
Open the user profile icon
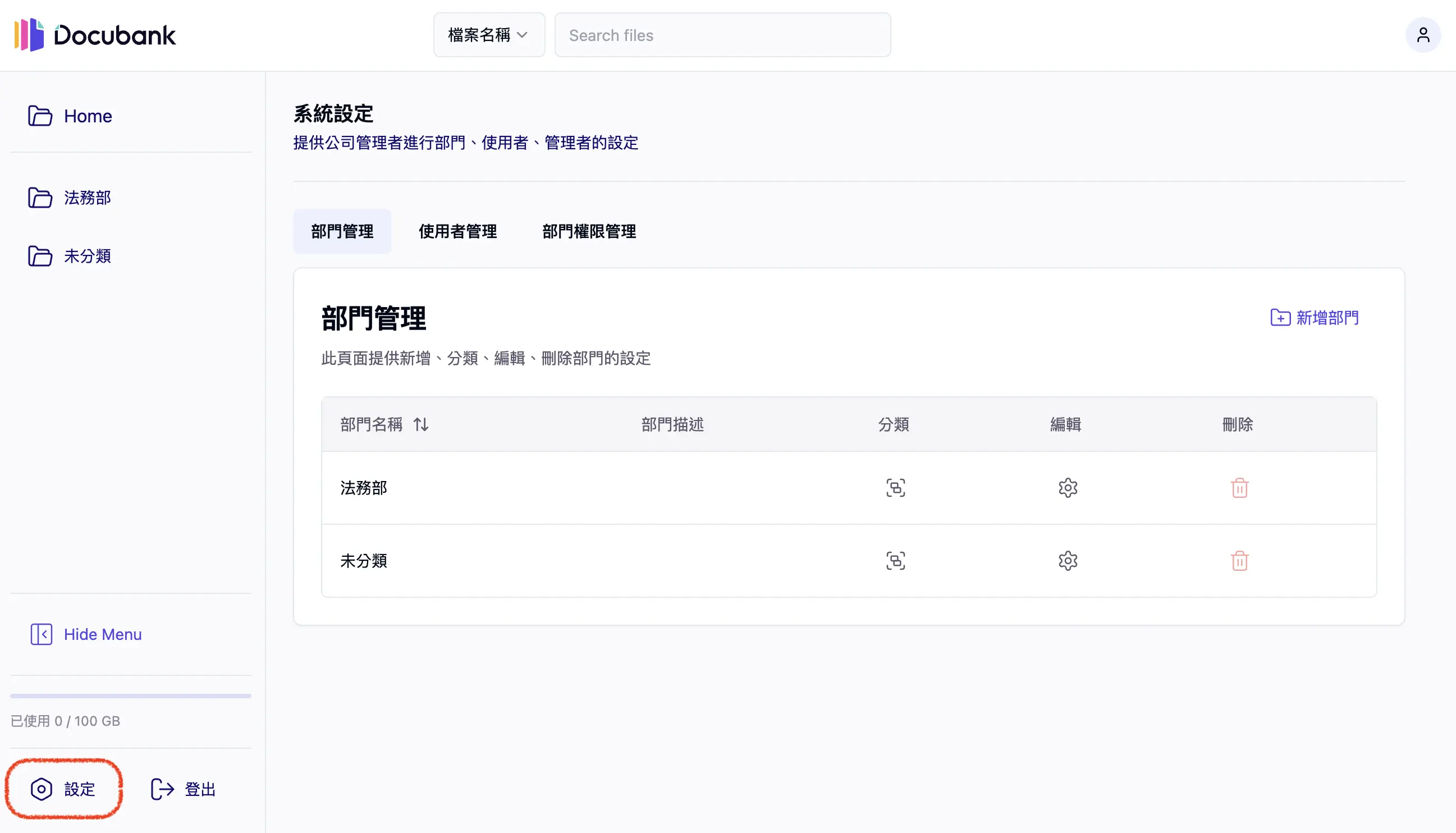[1423, 35]
